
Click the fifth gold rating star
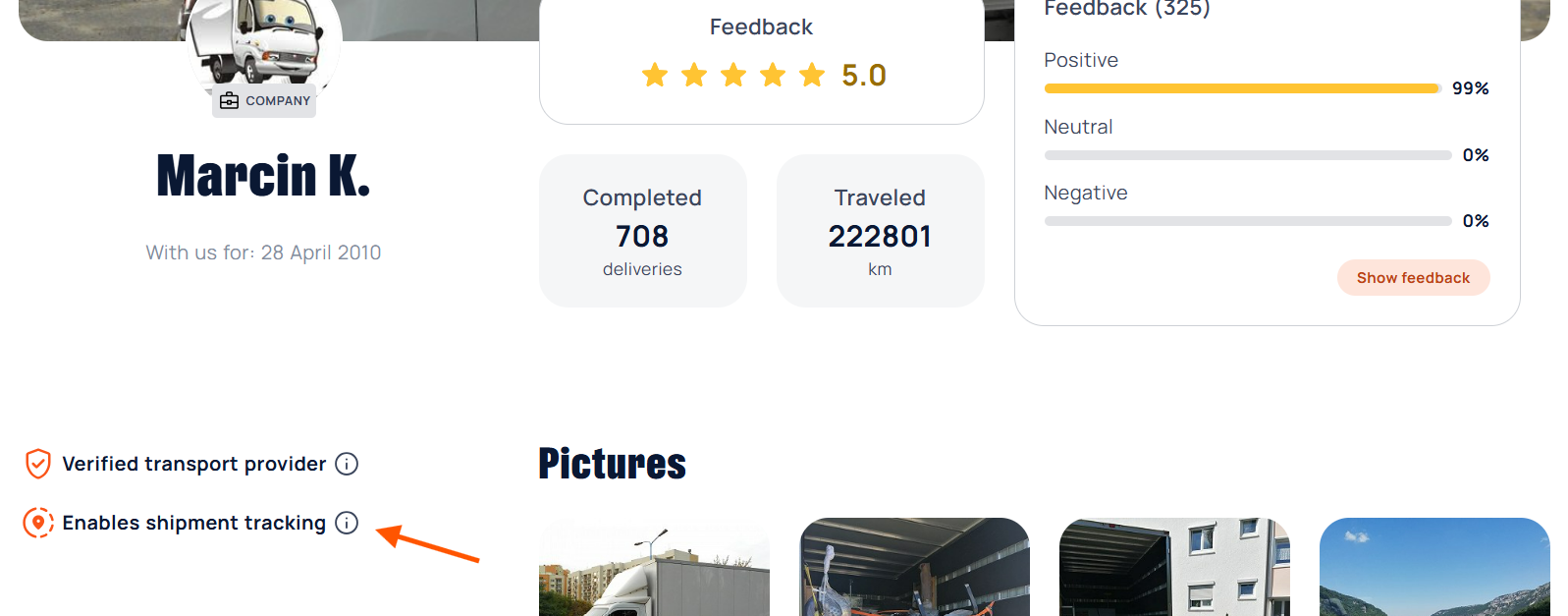[x=812, y=75]
